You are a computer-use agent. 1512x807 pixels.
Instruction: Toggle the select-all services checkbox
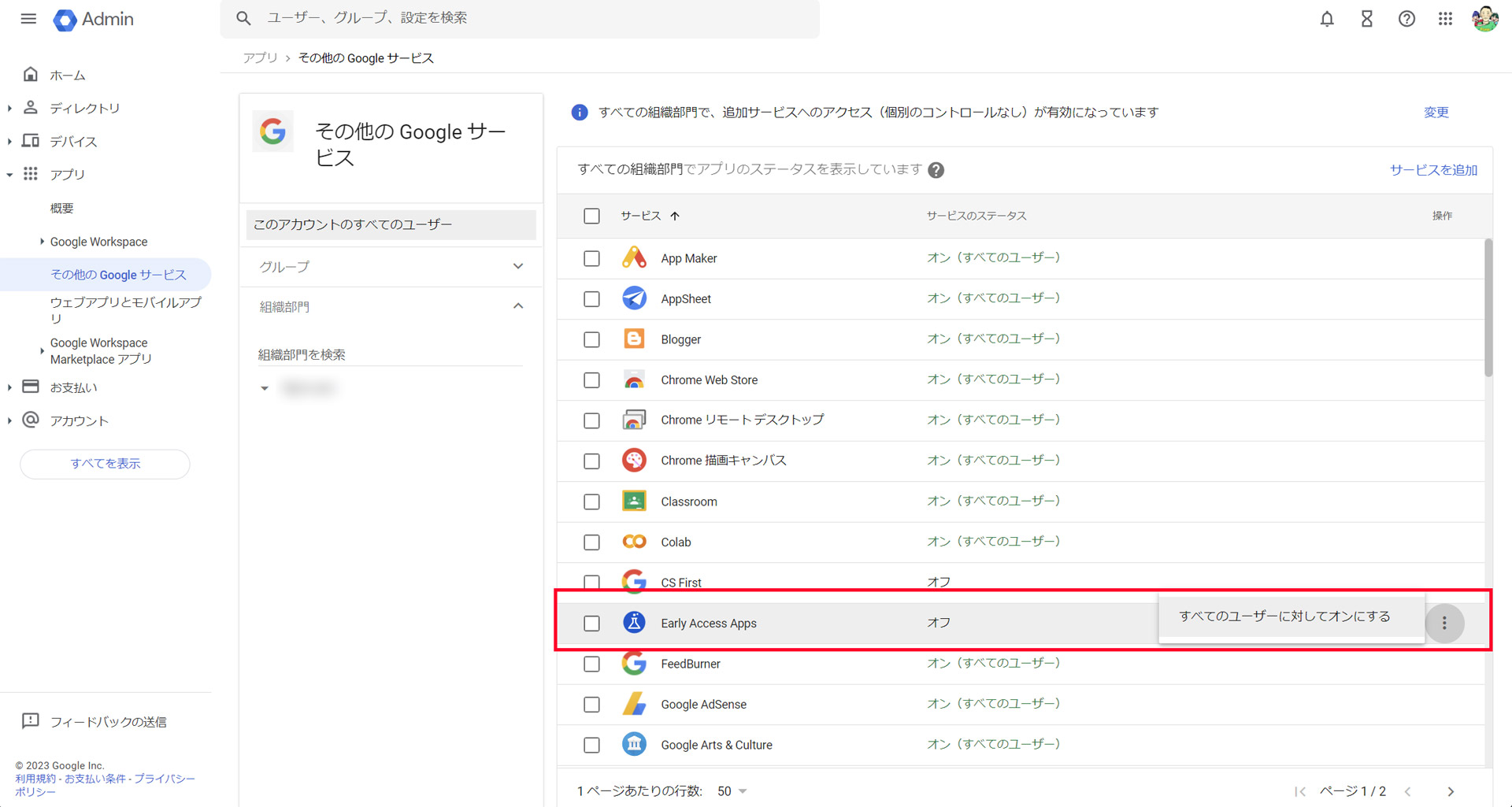tap(591, 216)
